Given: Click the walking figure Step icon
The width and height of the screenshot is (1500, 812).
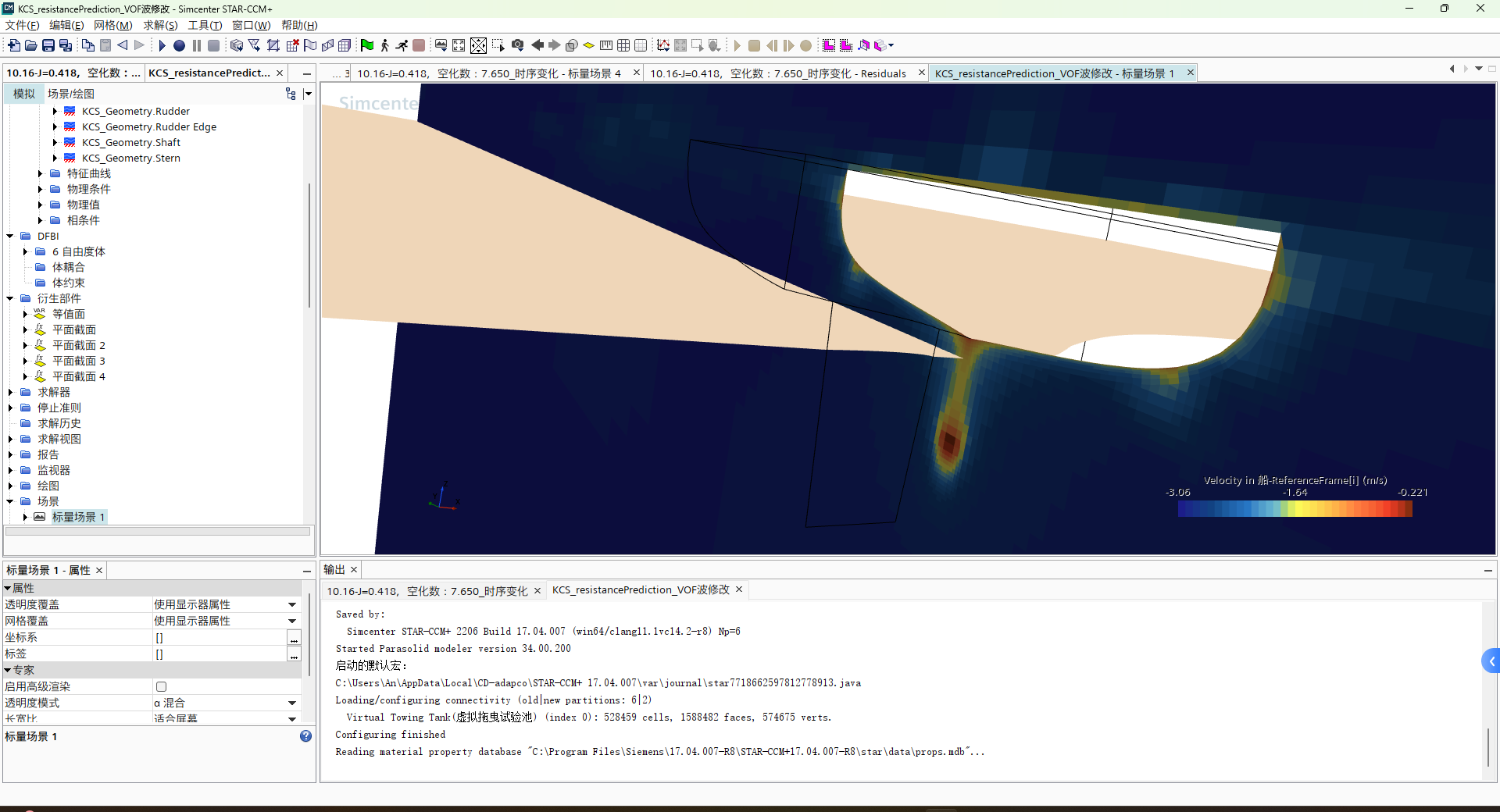Looking at the screenshot, I should [x=384, y=45].
